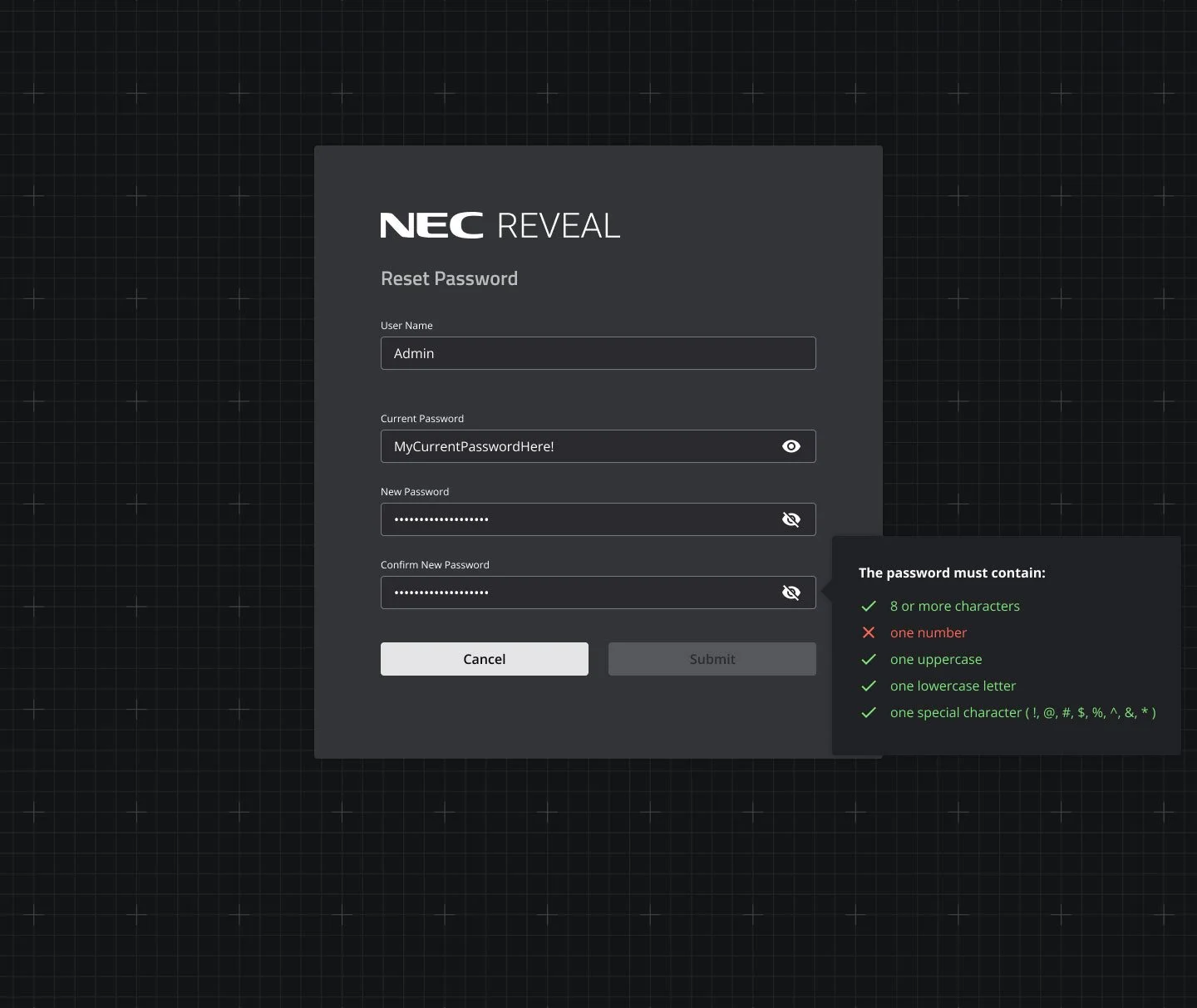Image resolution: width=1197 pixels, height=1008 pixels.
Task: Click the red X beside 'one number'
Action: [x=869, y=632]
